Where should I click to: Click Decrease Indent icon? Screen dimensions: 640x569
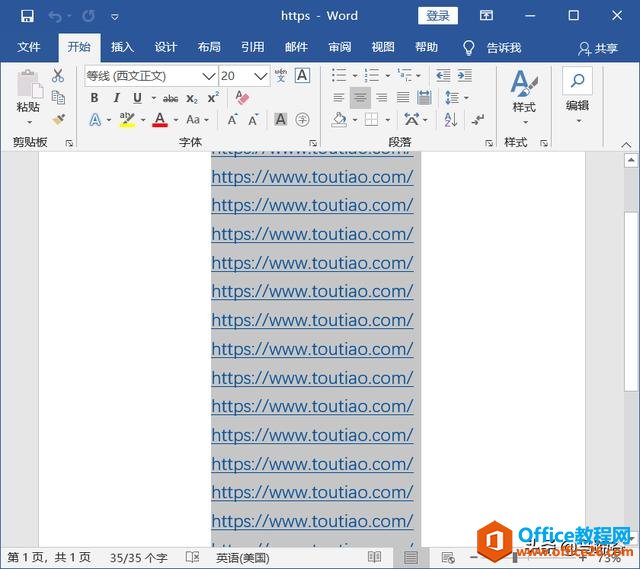(443, 76)
